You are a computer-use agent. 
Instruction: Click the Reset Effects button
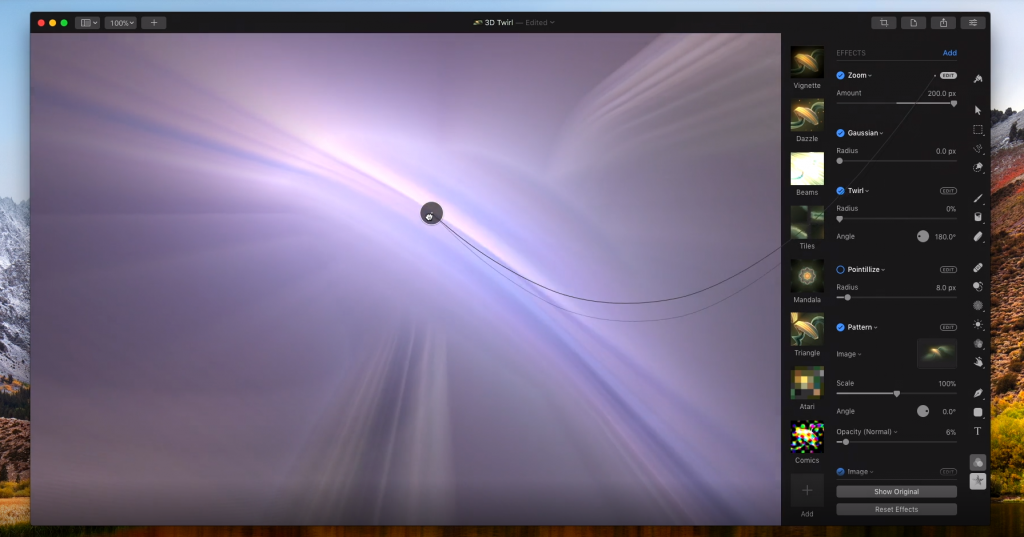tap(896, 509)
